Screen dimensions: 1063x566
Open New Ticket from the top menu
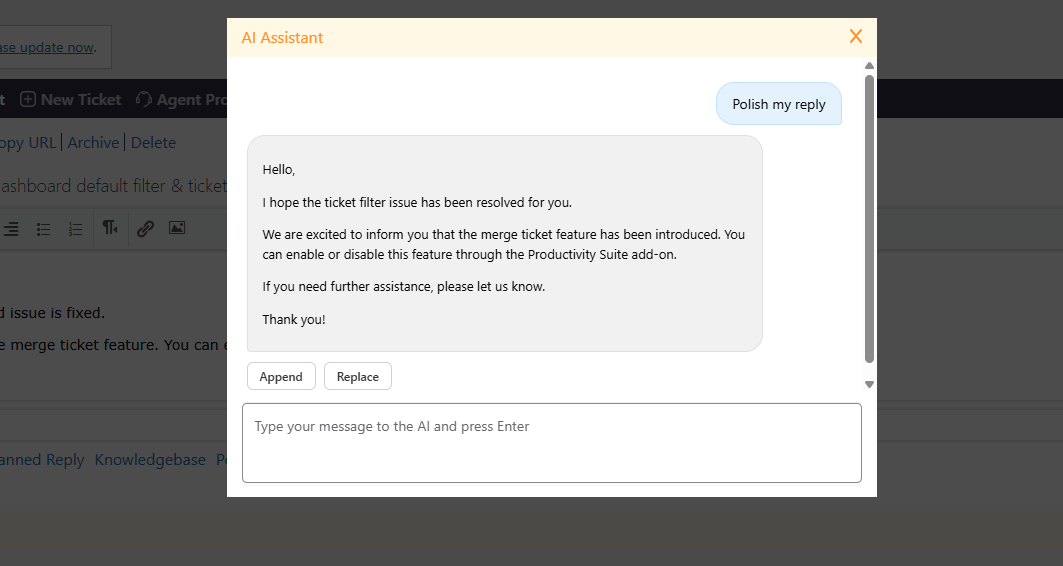coord(71,99)
